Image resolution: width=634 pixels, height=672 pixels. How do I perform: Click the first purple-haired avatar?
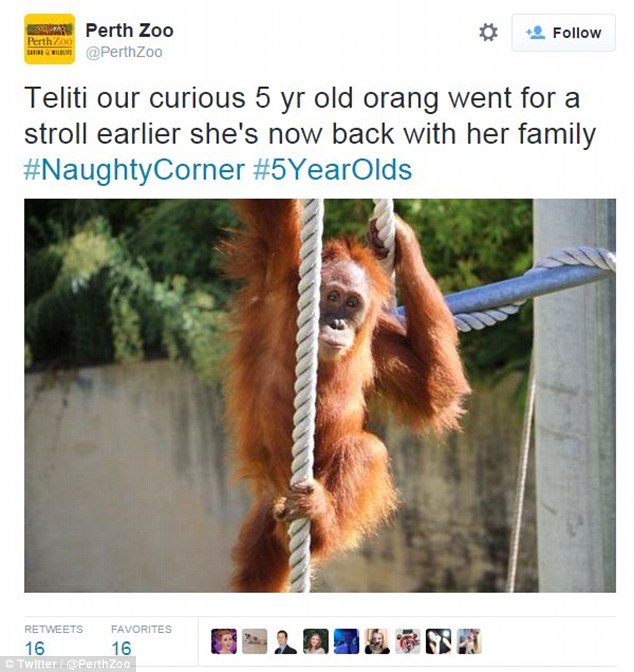224,641
